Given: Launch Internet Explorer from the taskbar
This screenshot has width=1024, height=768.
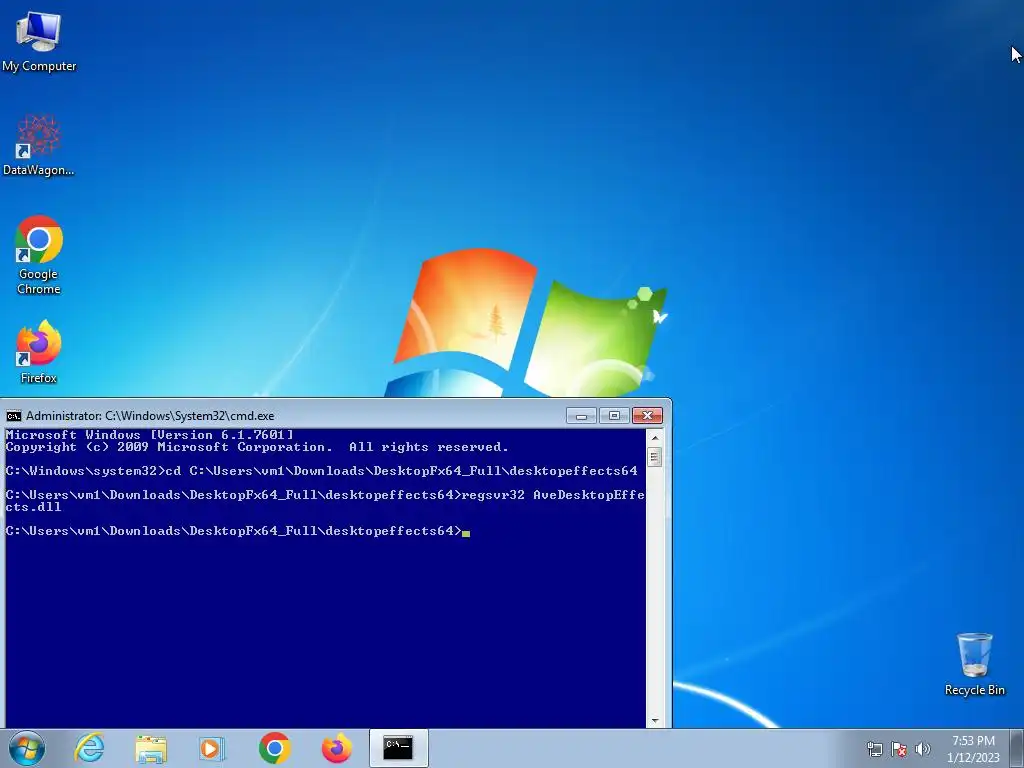Looking at the screenshot, I should (x=89, y=748).
